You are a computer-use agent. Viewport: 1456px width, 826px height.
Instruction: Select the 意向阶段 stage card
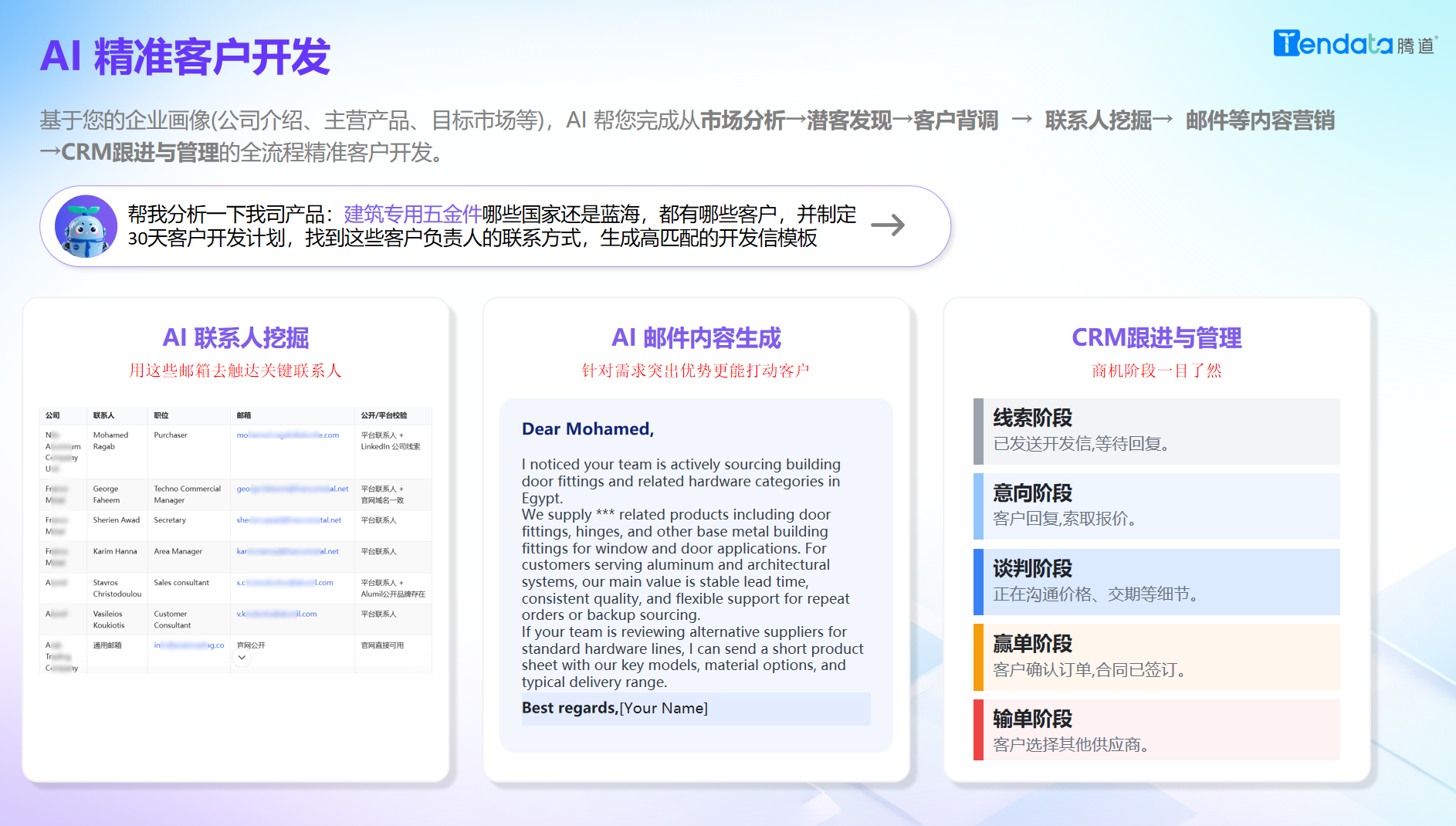1156,506
